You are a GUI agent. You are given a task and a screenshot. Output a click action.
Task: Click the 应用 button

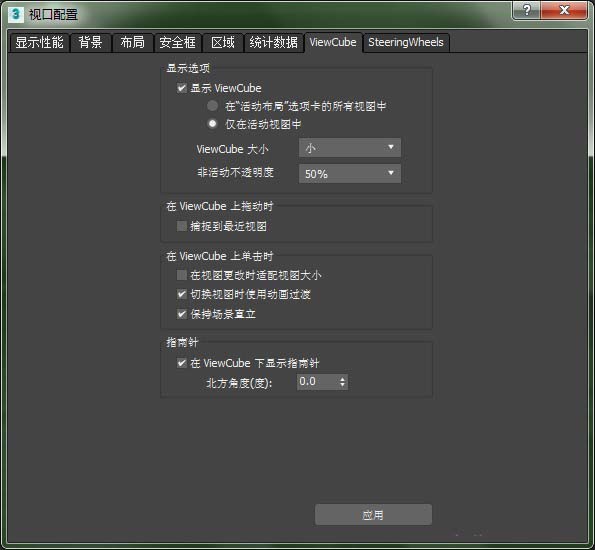click(x=373, y=515)
